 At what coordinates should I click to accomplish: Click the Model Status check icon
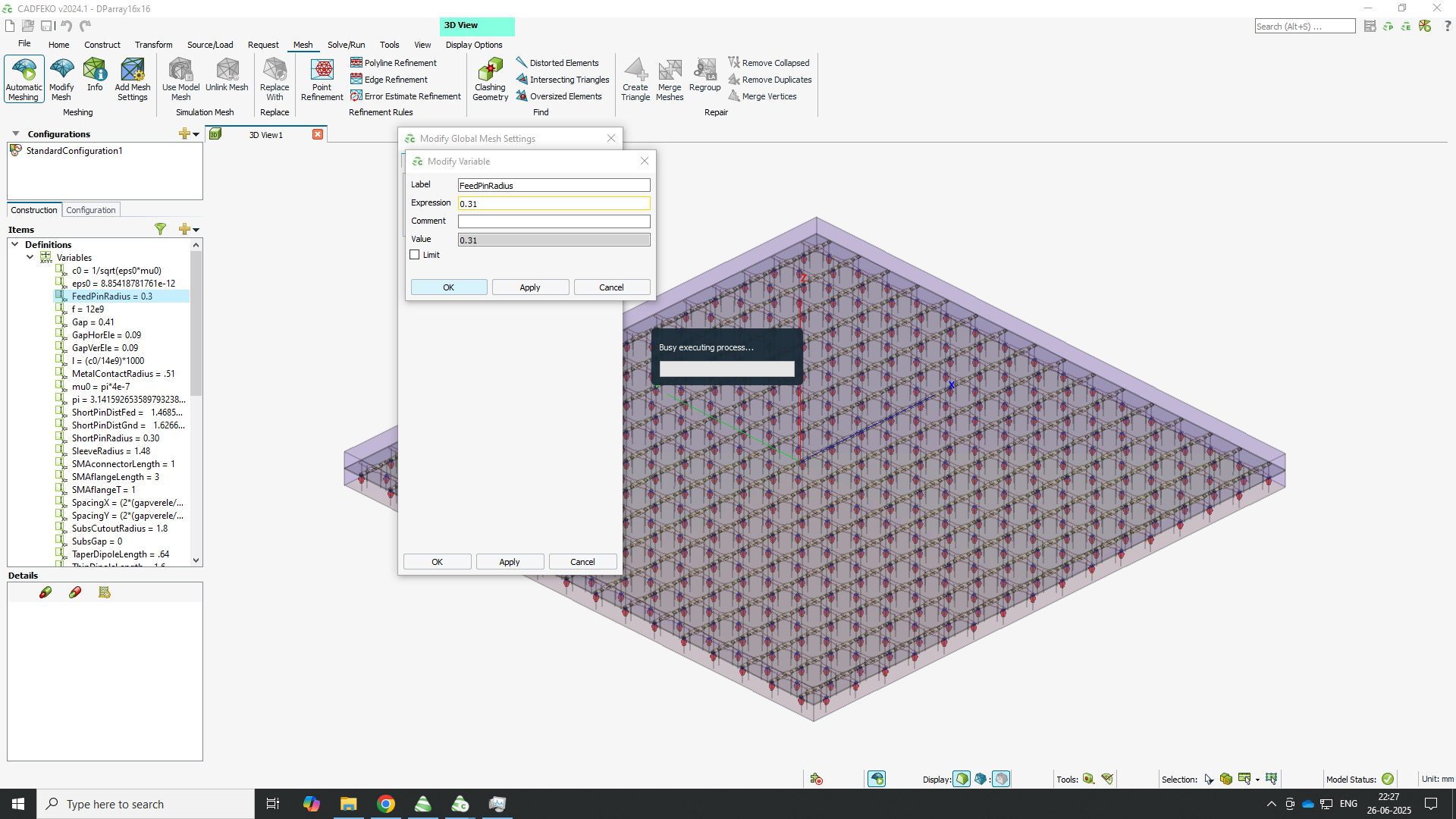click(x=1388, y=779)
